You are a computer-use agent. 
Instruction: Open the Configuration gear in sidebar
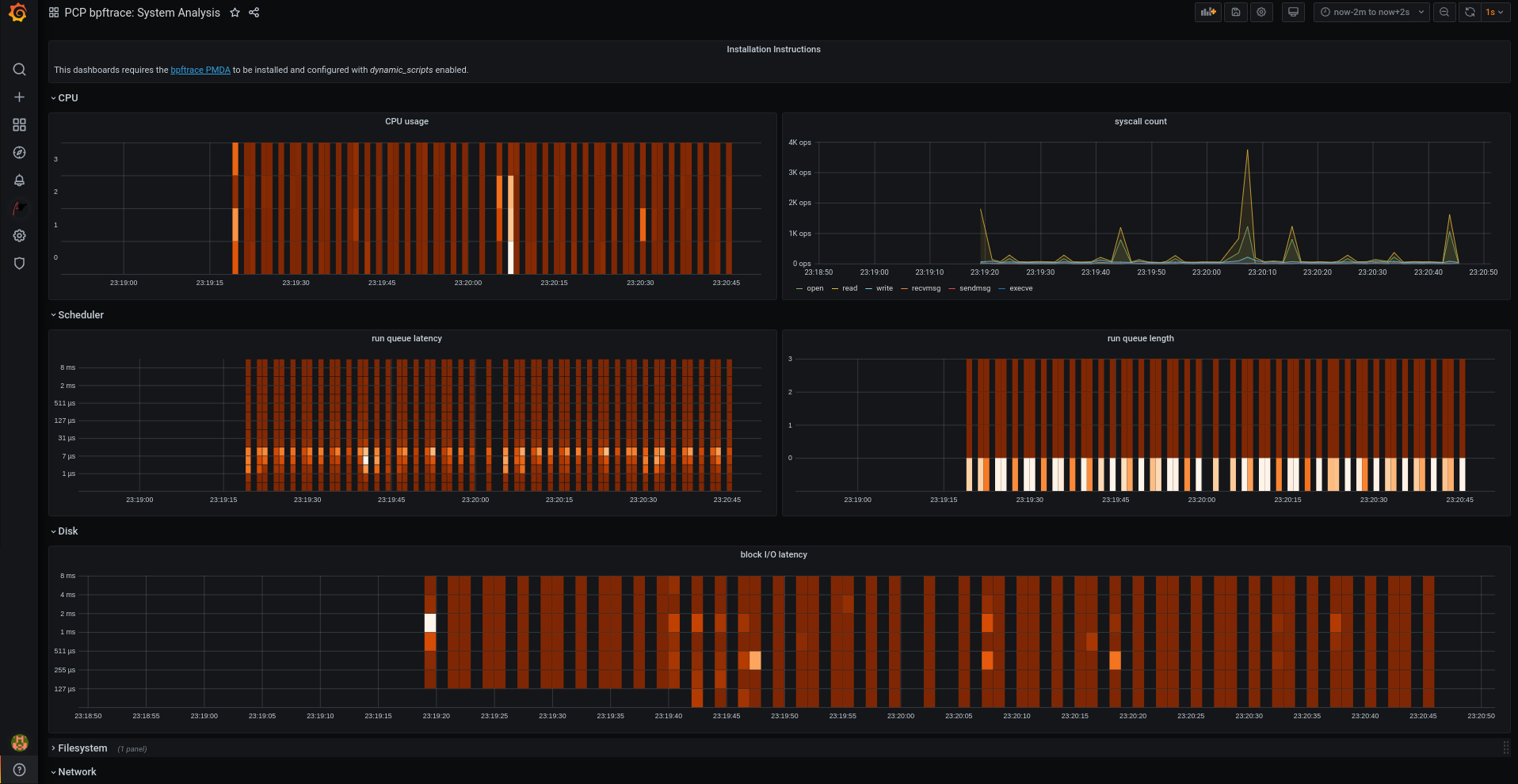coord(19,236)
